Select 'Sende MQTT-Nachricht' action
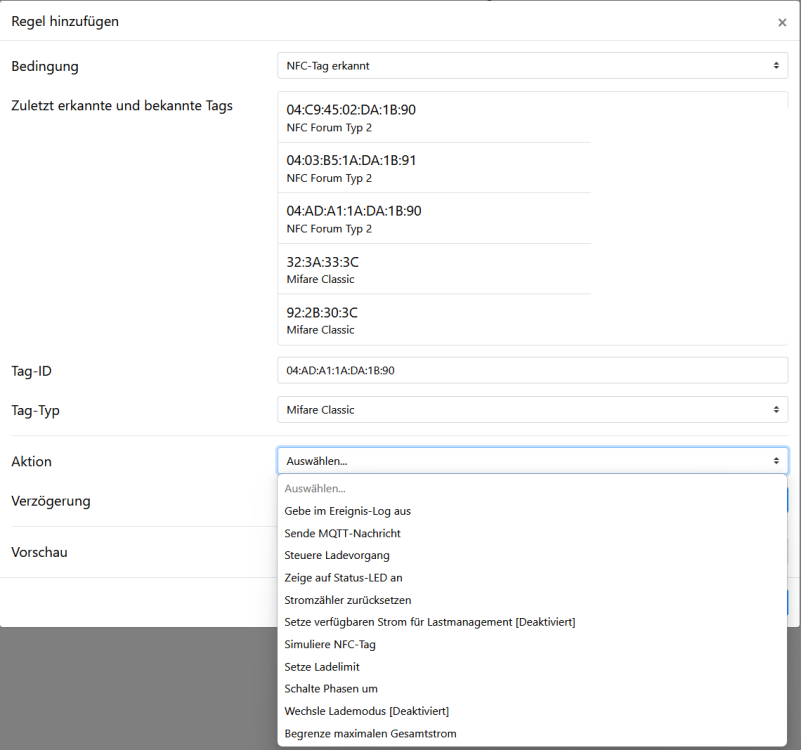This screenshot has height=750, width=801. point(342,533)
